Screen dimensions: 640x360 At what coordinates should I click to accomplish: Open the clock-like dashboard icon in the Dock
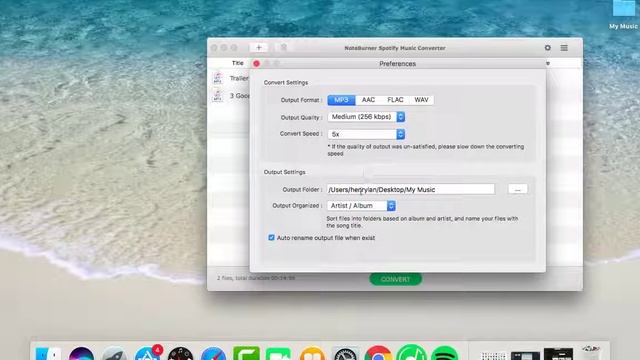pos(180,353)
